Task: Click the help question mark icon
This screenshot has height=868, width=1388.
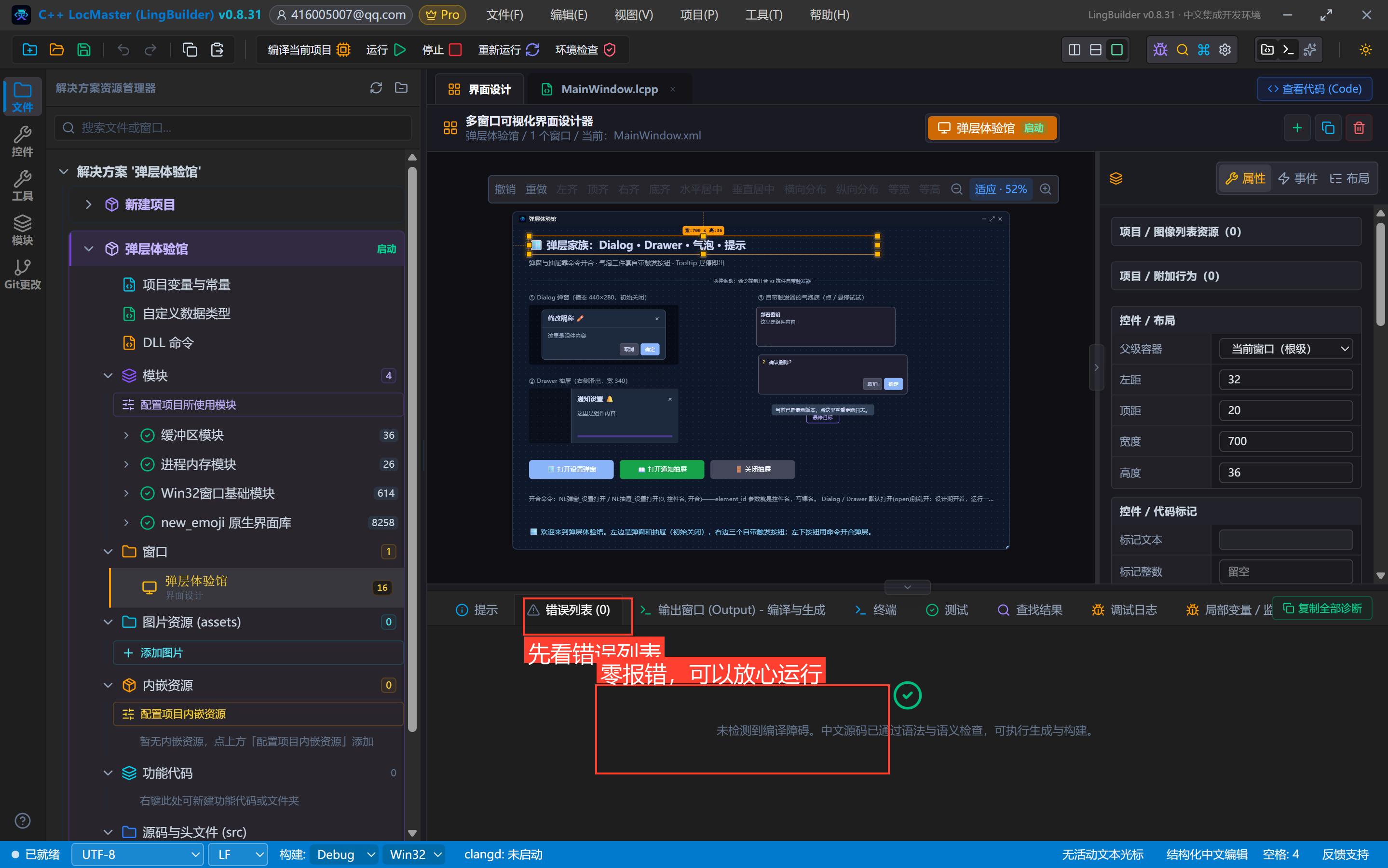Action: 22,820
